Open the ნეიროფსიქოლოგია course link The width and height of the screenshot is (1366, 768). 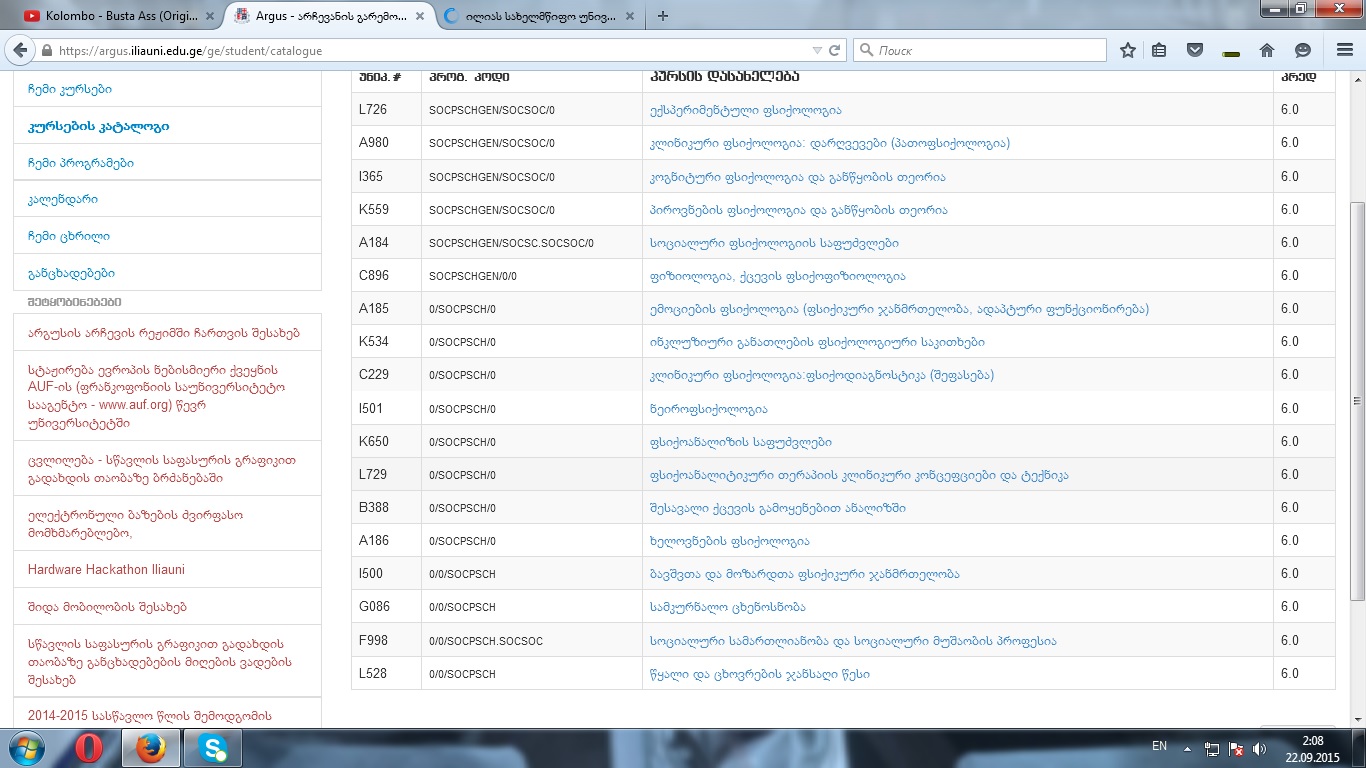click(708, 409)
